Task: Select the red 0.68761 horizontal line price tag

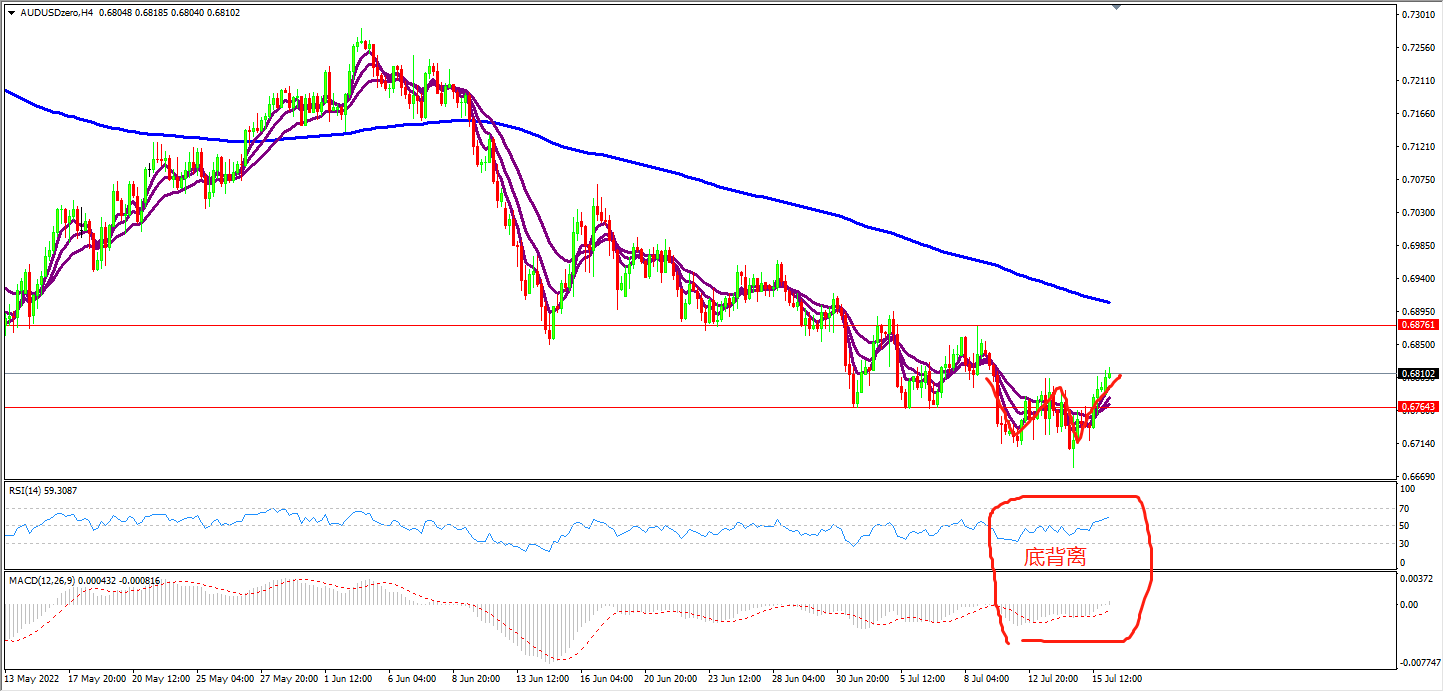Action: point(1420,325)
